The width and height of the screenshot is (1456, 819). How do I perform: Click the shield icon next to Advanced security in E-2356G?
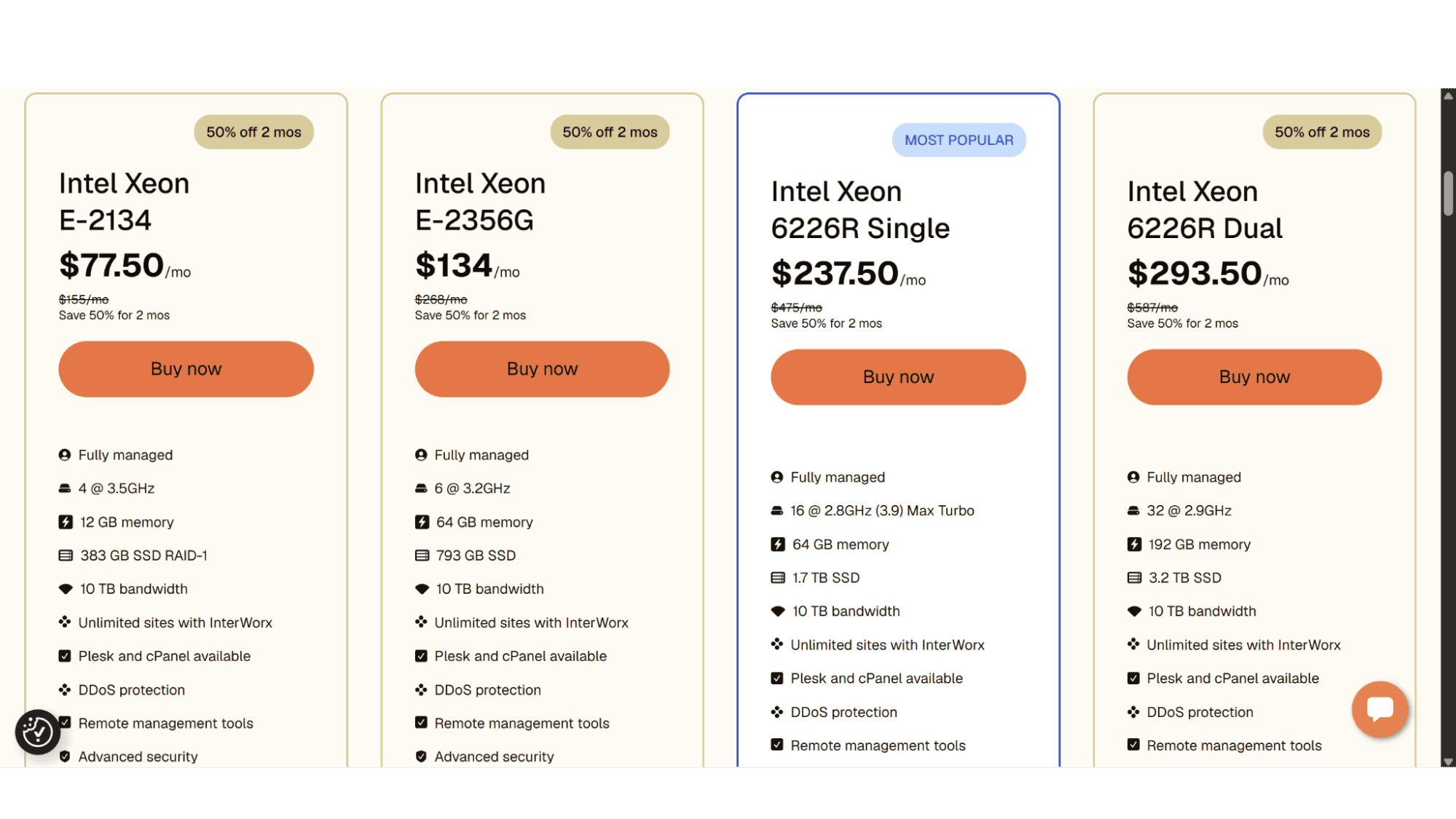click(421, 756)
